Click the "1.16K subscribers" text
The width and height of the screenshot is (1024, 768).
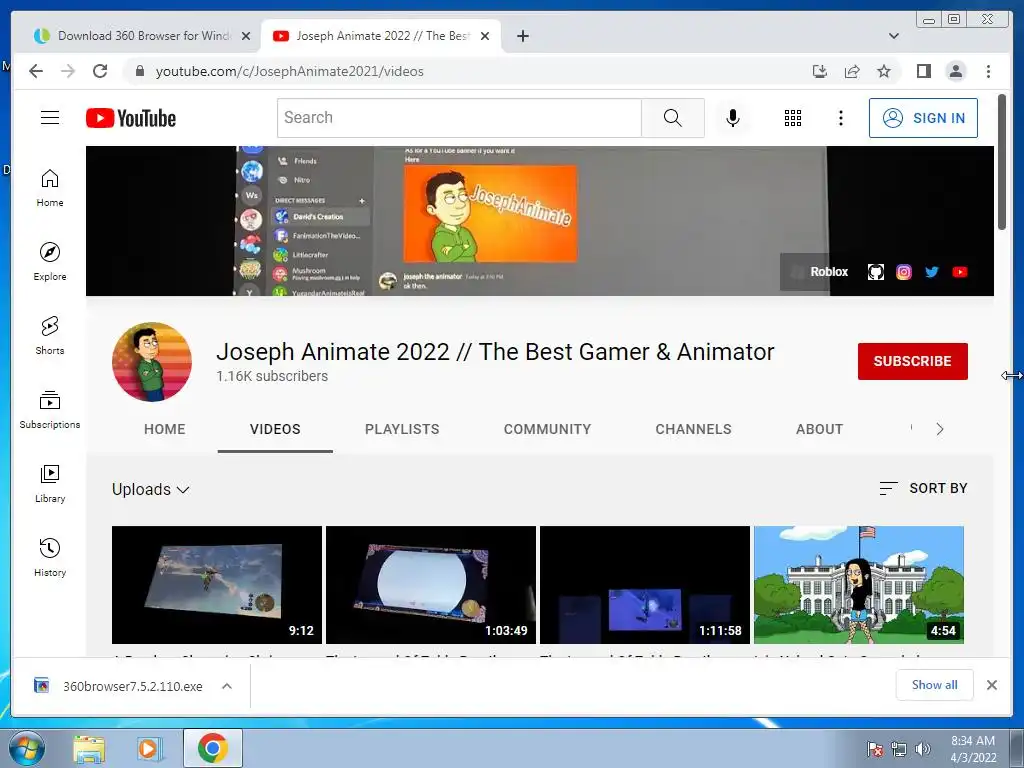[272, 376]
